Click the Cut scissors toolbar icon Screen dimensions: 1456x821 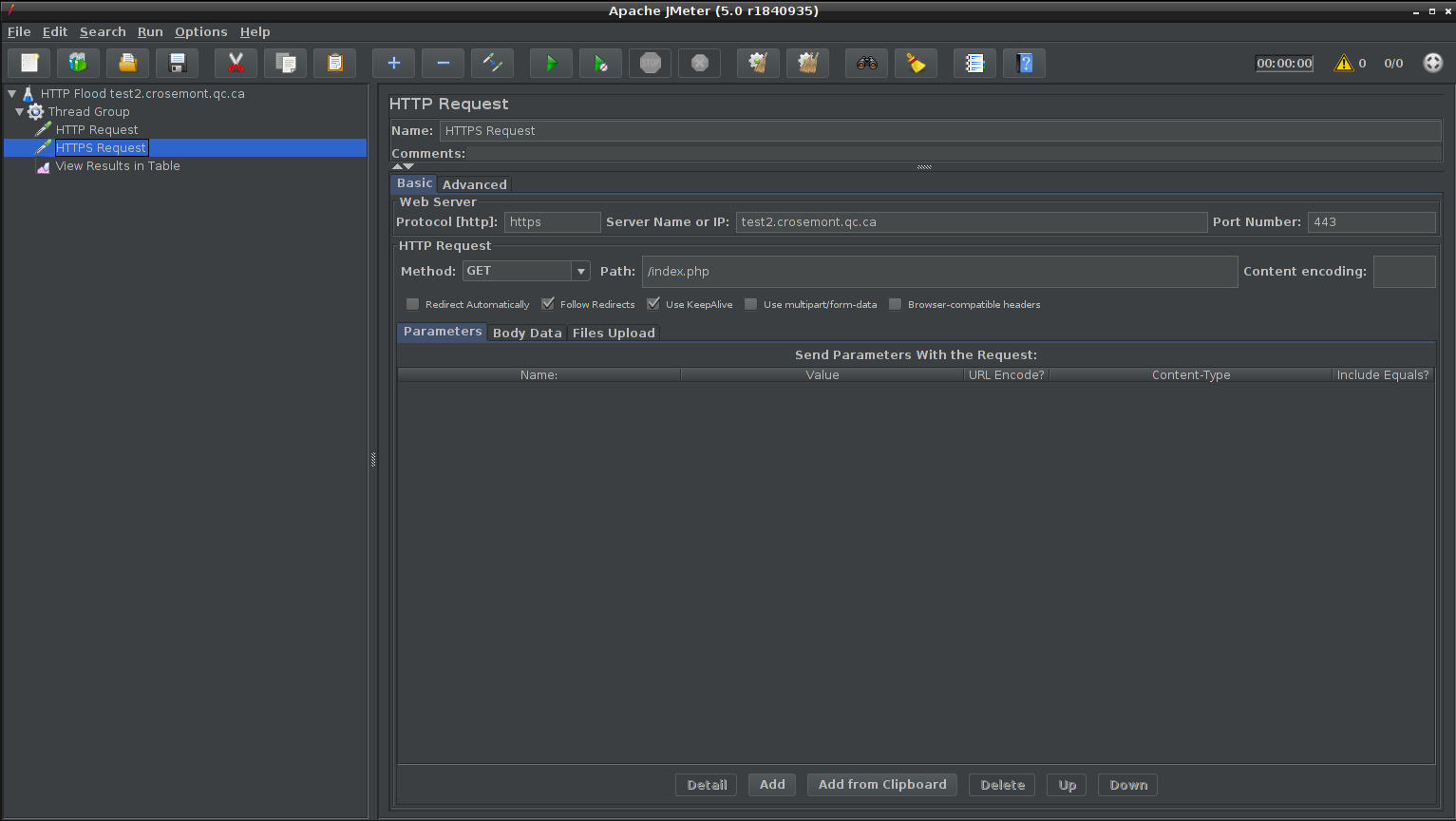coord(236,64)
